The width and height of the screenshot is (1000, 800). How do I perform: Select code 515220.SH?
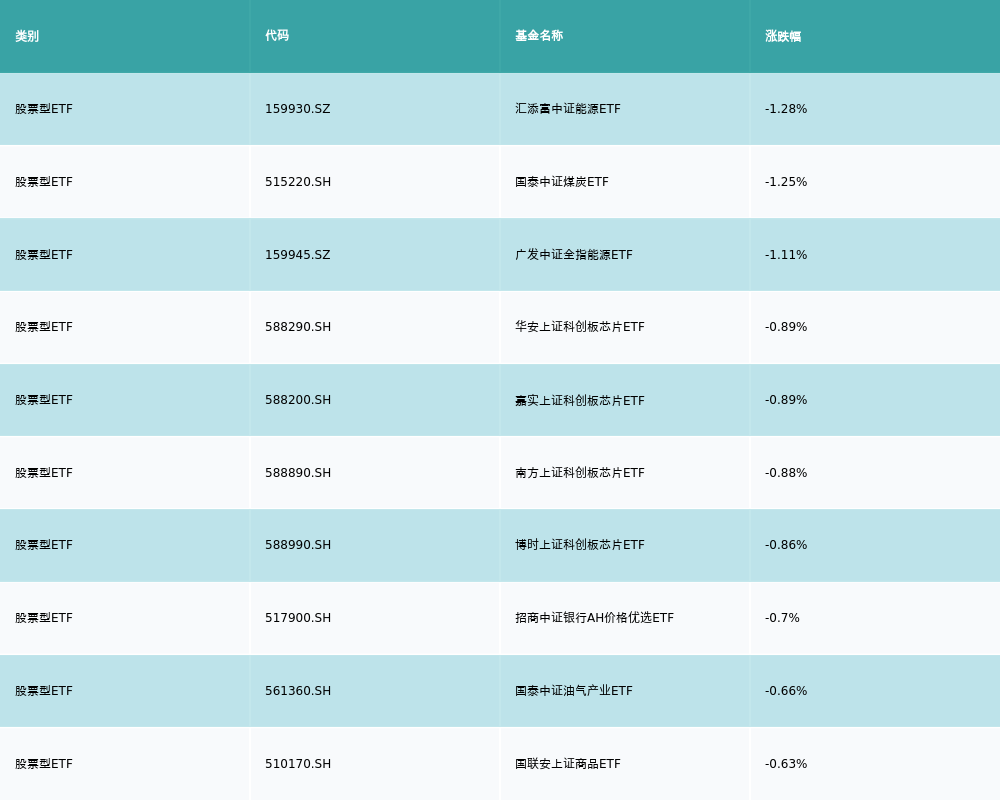298,182
